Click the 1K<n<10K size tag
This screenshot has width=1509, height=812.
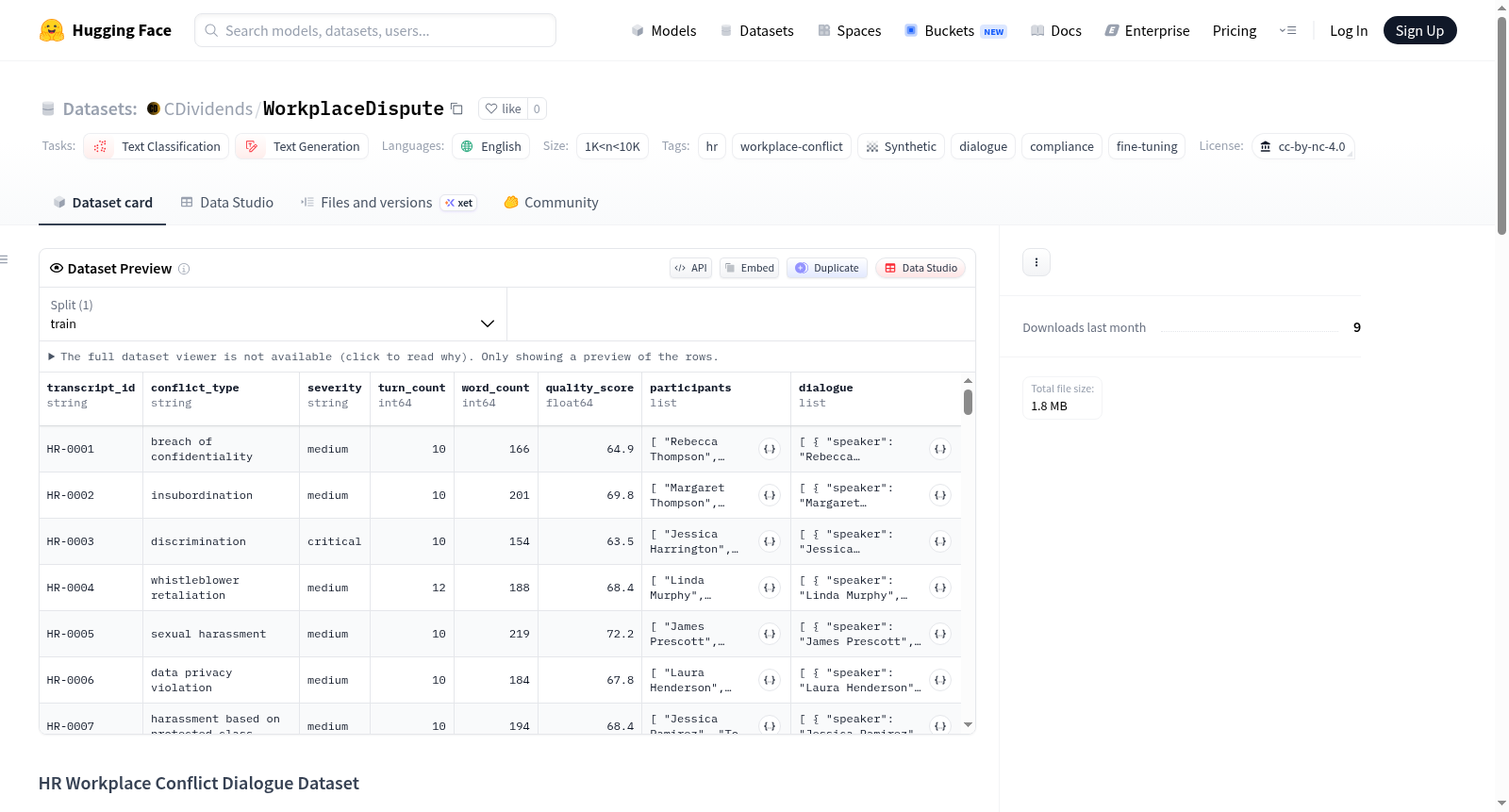point(612,146)
